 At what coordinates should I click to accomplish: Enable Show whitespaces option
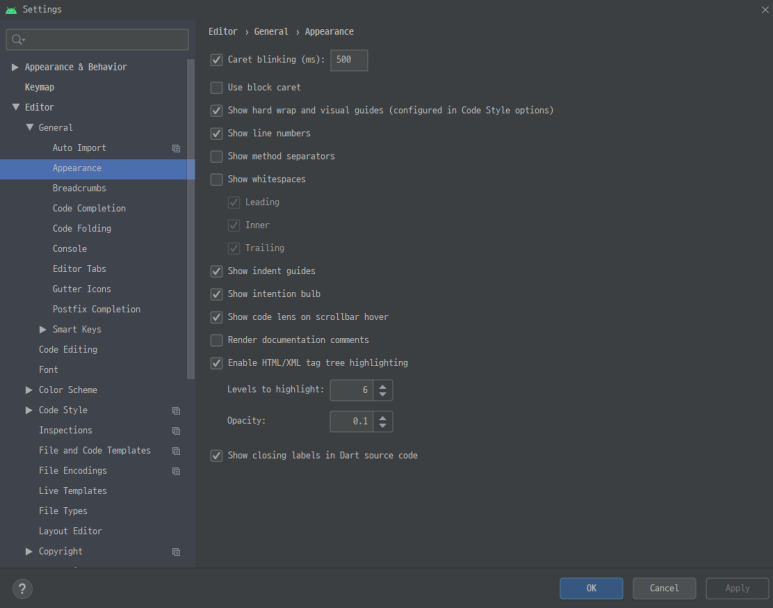tap(216, 179)
